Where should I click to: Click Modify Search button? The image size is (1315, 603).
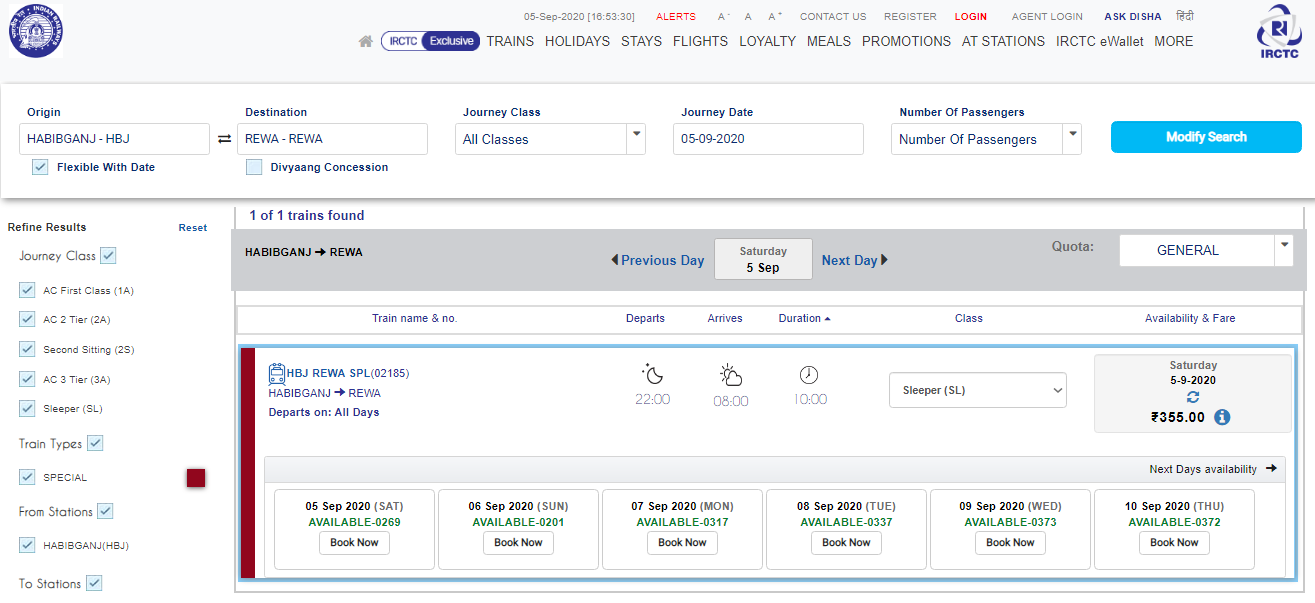(1206, 137)
